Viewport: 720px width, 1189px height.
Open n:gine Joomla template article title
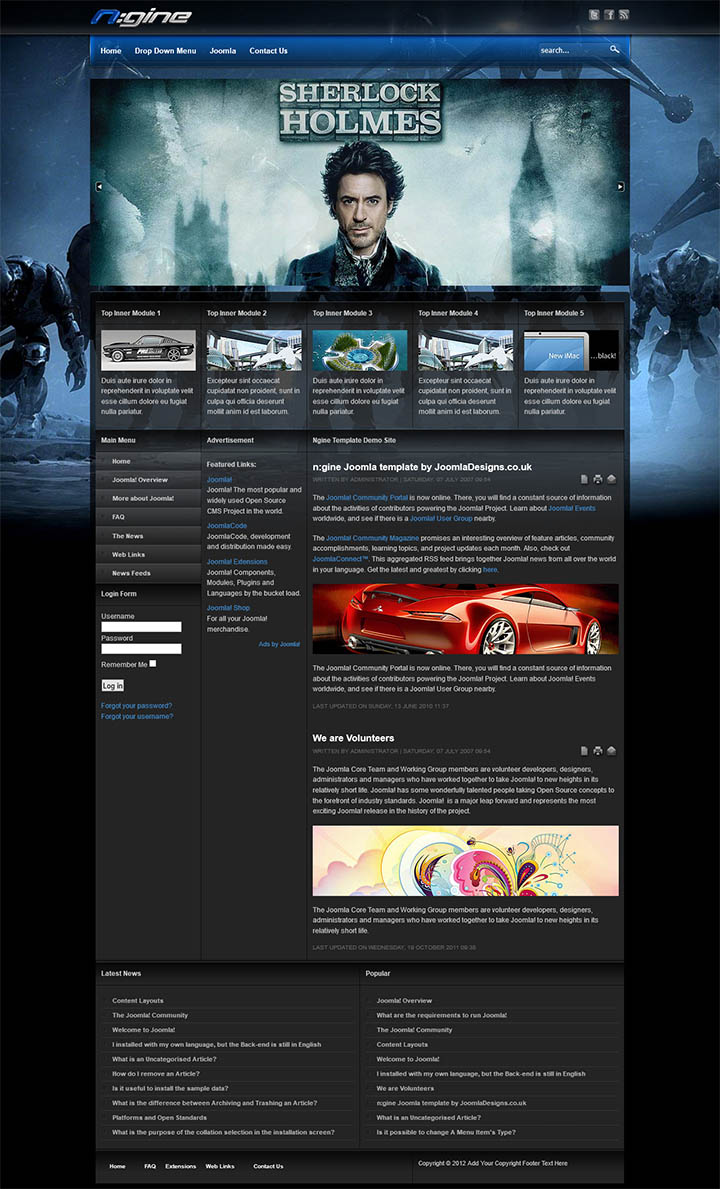point(422,467)
